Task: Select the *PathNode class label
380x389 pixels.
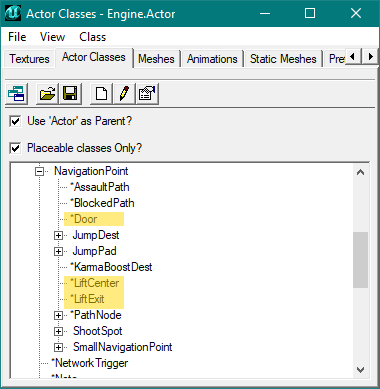Action: [x=95, y=315]
